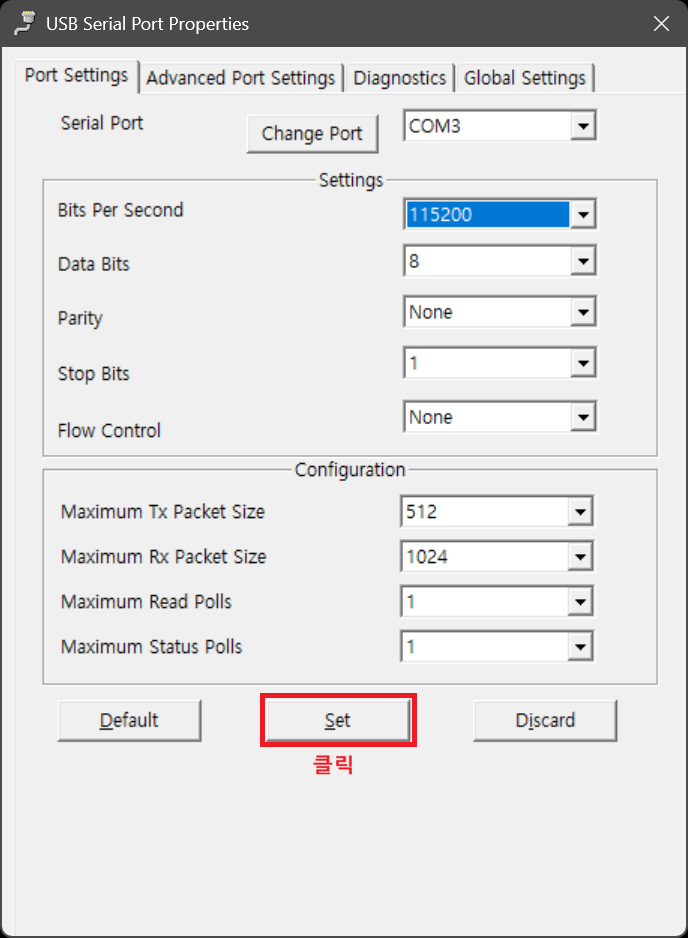Go to Global Settings tab

pyautogui.click(x=525, y=78)
